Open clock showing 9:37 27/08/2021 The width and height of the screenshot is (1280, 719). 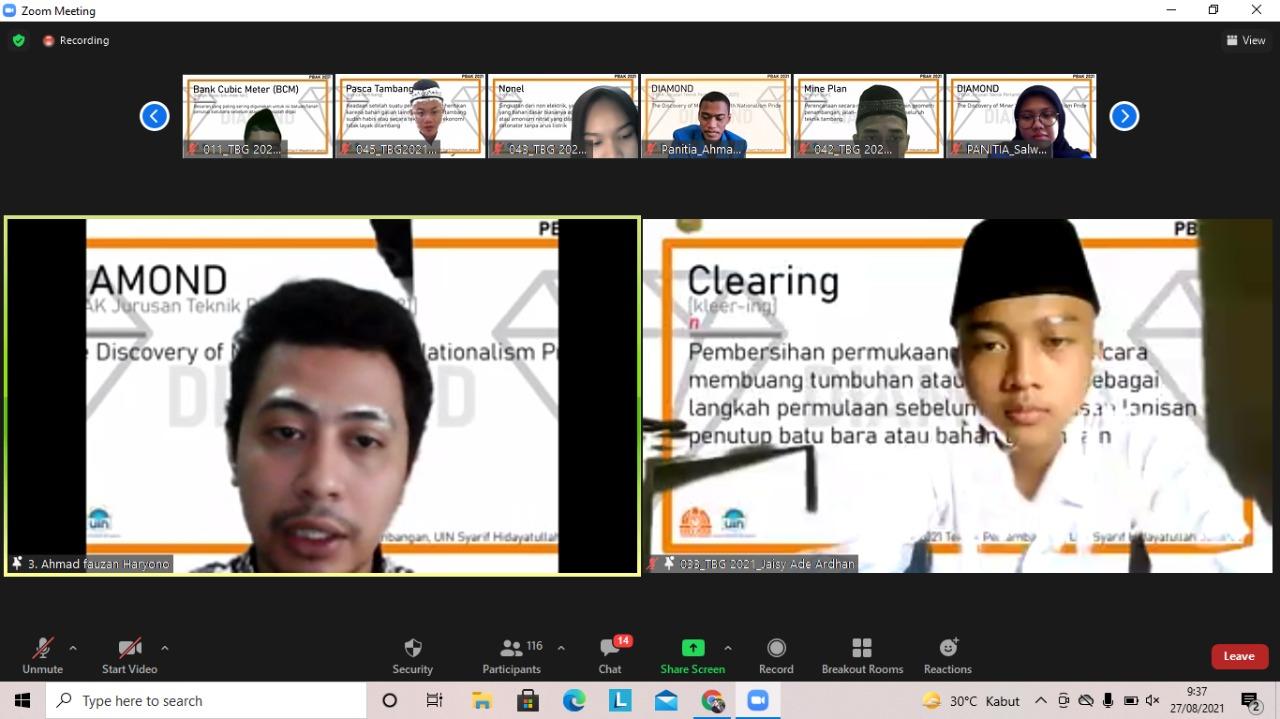(1196, 700)
